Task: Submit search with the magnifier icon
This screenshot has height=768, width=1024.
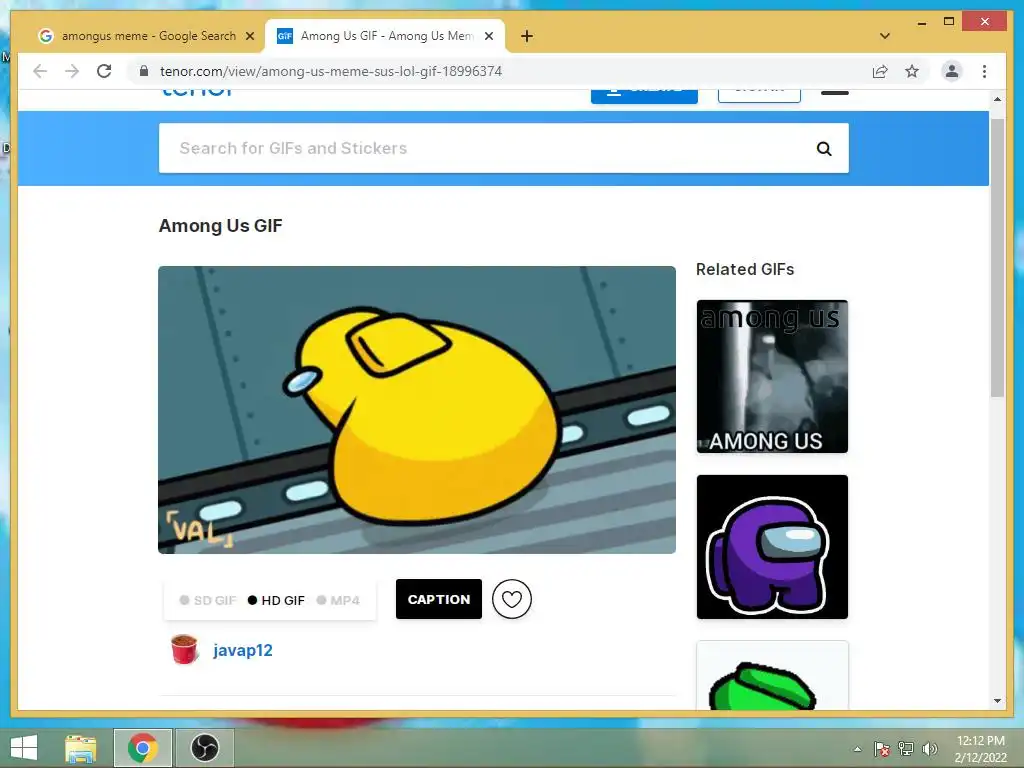Action: 824,149
